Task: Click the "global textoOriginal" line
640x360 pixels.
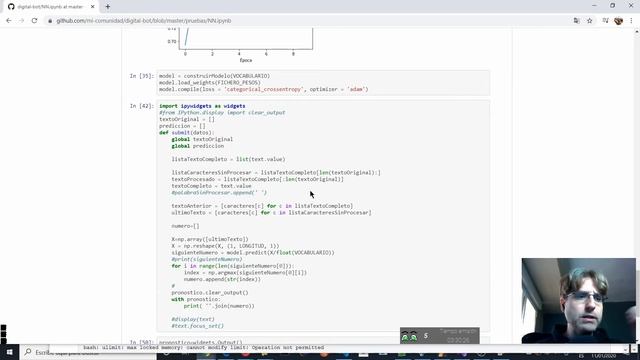Action: 202,139
